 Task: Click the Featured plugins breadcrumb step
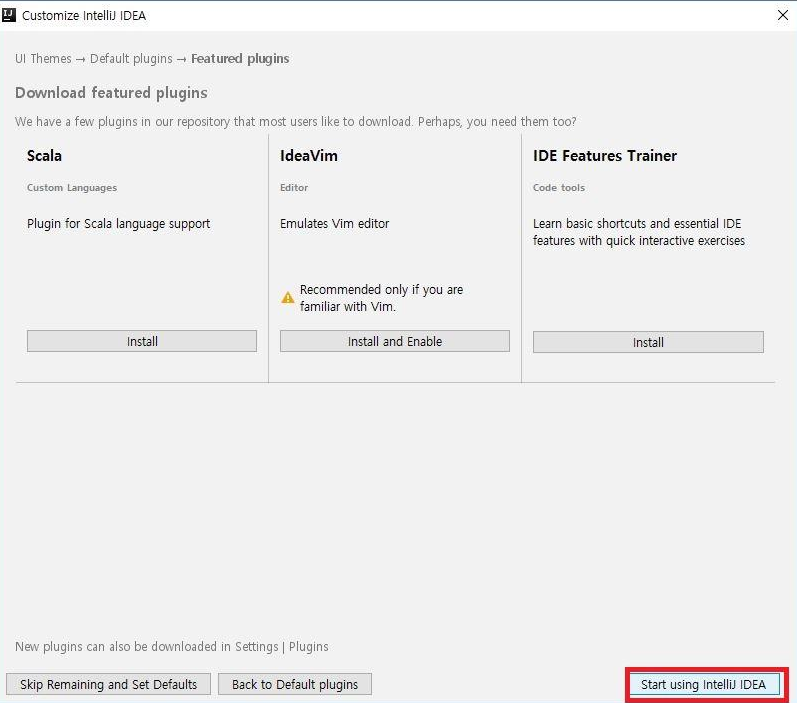coord(240,58)
